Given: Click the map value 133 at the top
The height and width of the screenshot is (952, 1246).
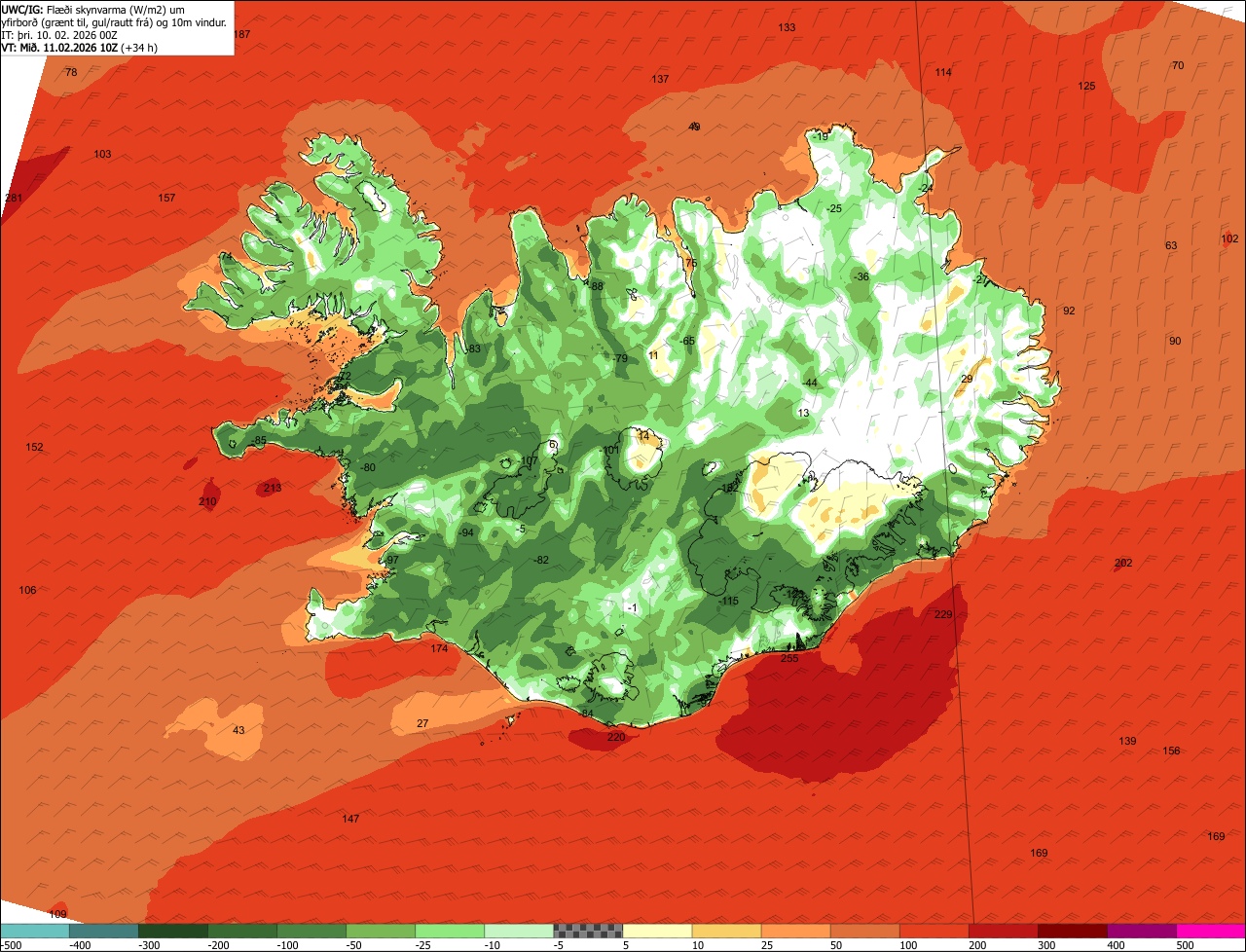Looking at the screenshot, I should click(787, 27).
